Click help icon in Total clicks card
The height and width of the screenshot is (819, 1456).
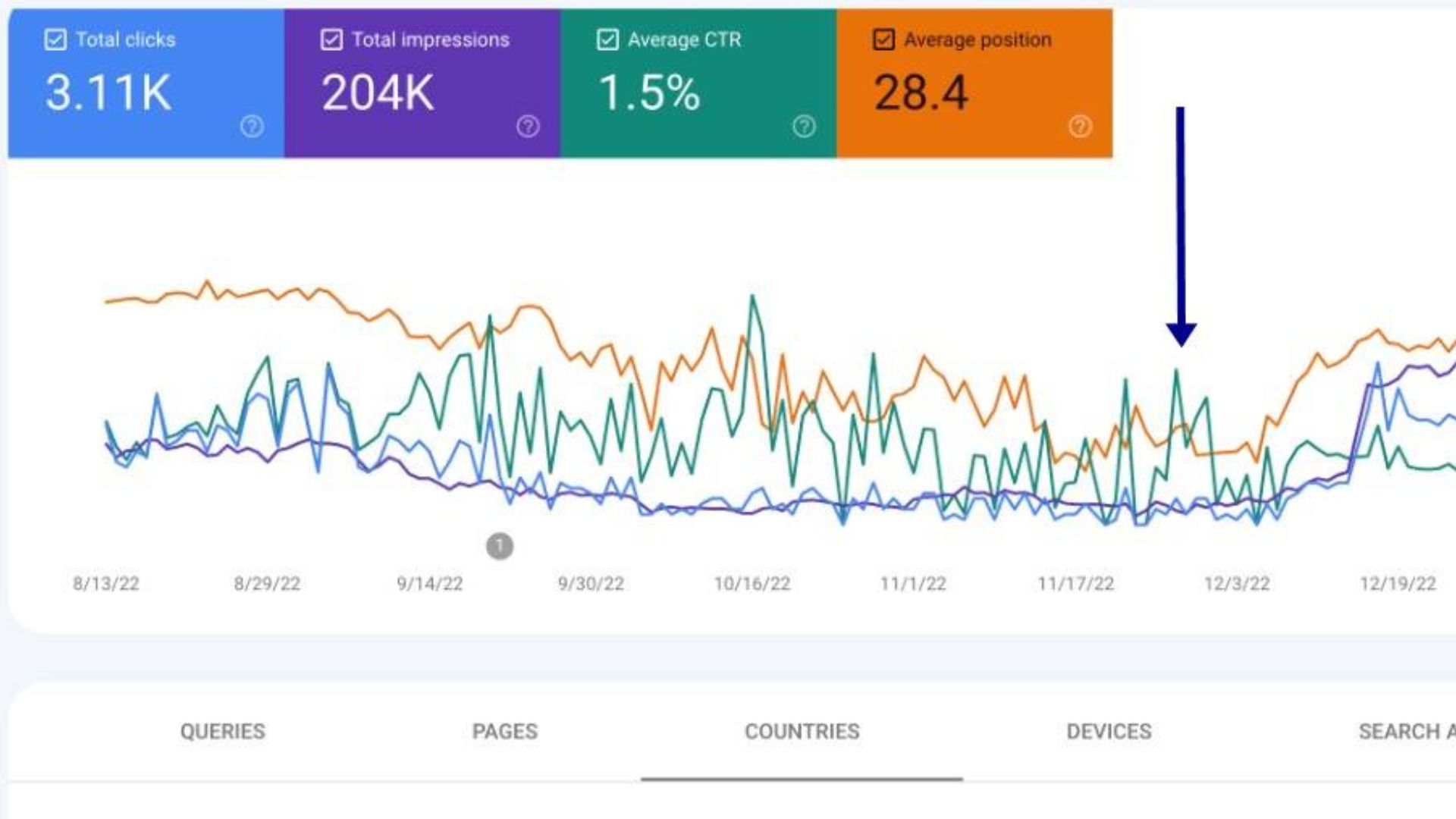pyautogui.click(x=252, y=126)
